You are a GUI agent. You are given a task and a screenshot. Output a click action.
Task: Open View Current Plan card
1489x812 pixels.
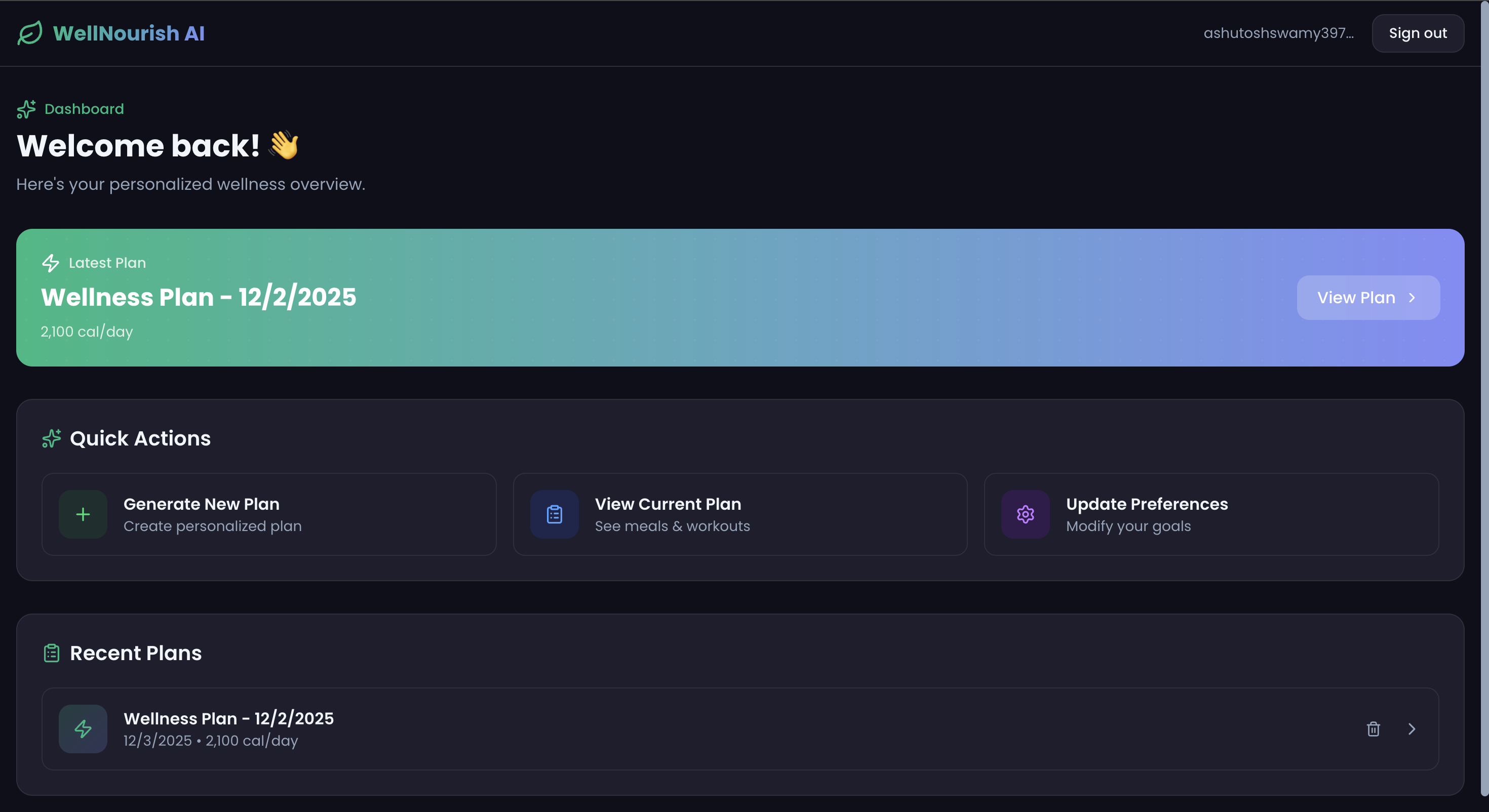(740, 514)
